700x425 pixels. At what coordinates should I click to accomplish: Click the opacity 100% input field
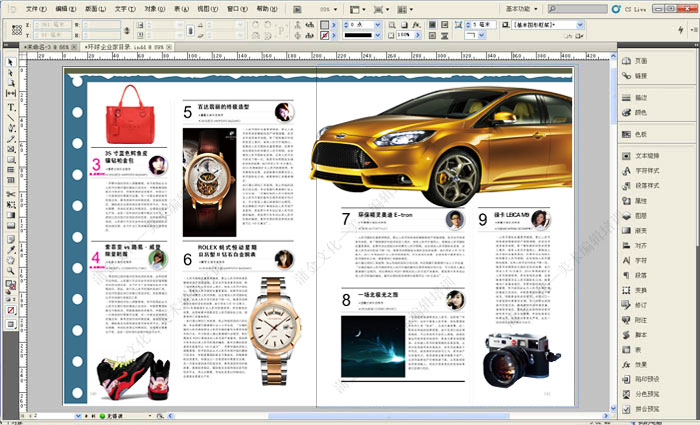[404, 35]
